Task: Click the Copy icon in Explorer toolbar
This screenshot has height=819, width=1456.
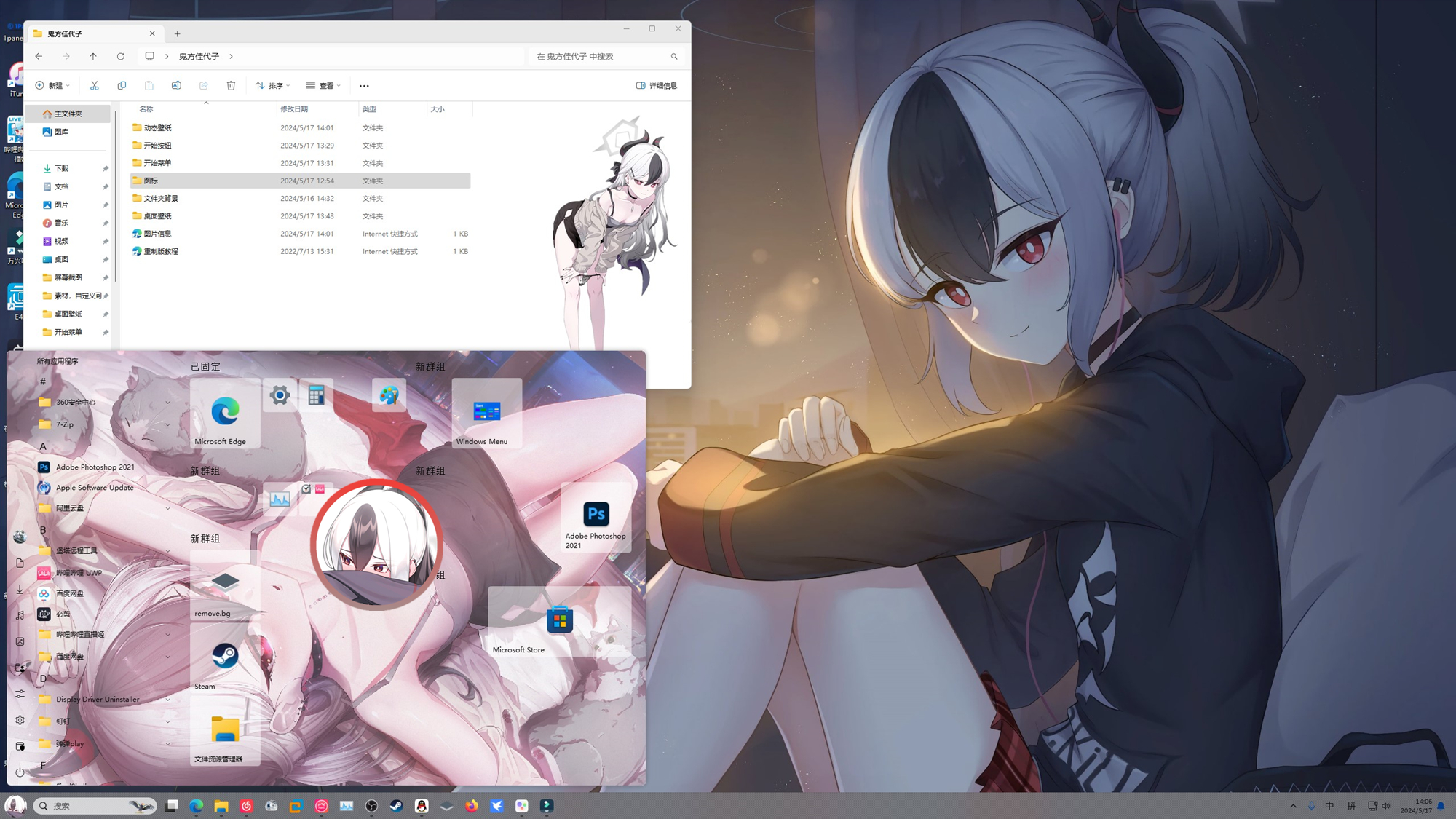Action: pos(122,86)
